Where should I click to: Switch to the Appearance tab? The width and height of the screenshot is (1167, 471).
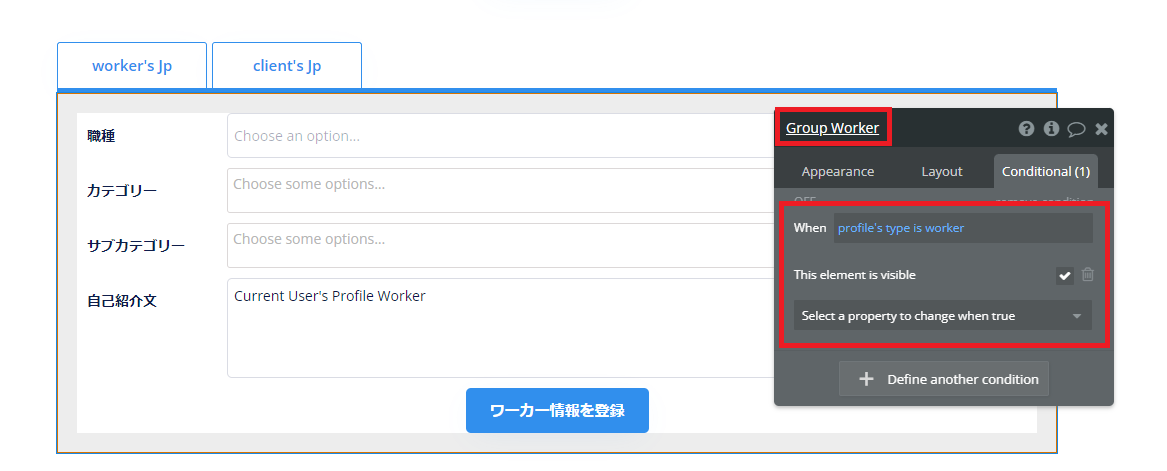click(x=837, y=172)
